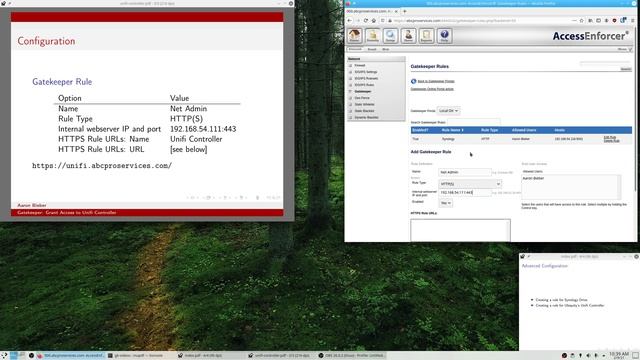The image size is (640, 360).
Task: Click the volume icon in system tray
Action: click(588, 356)
